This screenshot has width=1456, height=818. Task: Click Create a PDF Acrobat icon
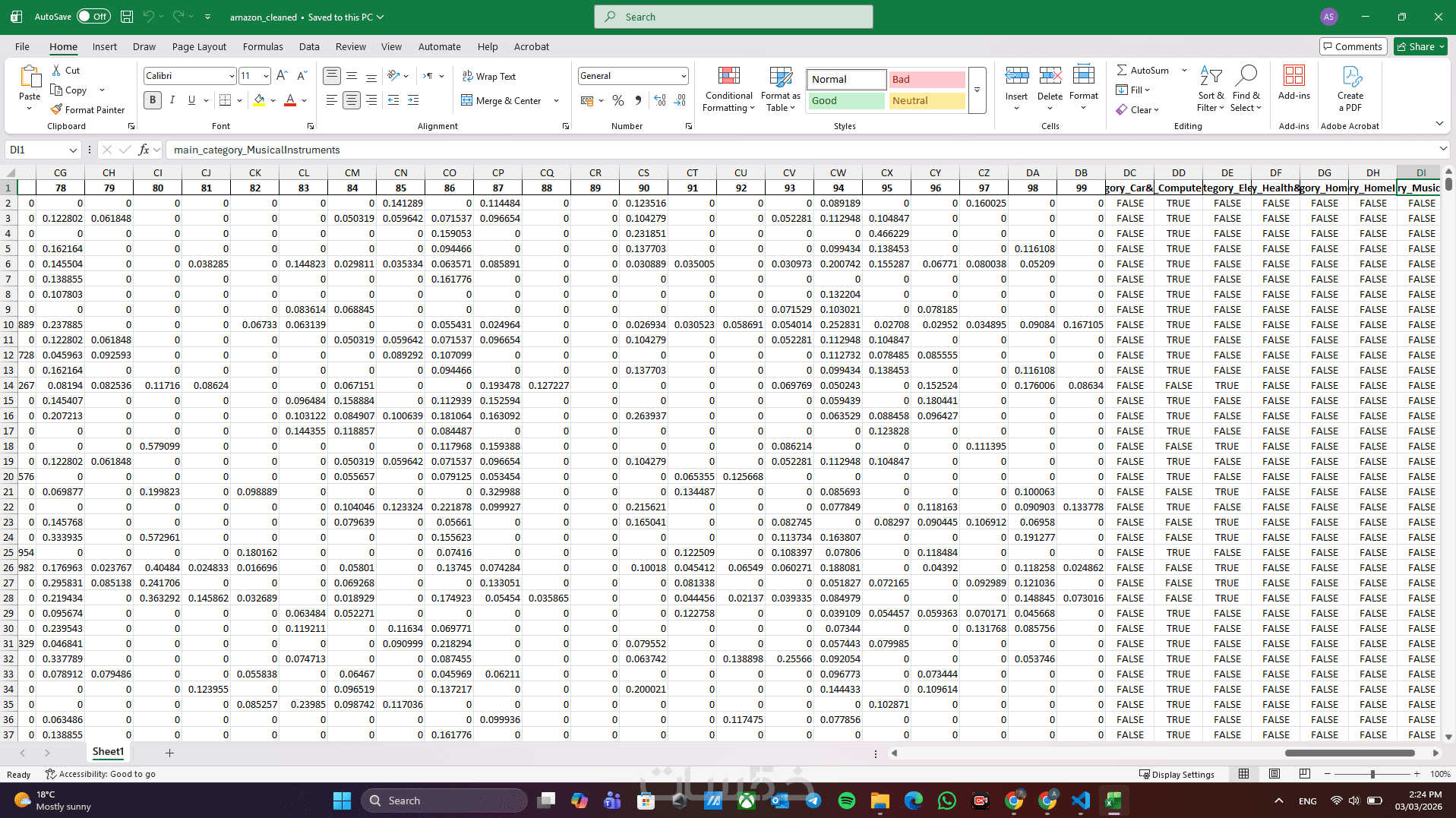1350,76
